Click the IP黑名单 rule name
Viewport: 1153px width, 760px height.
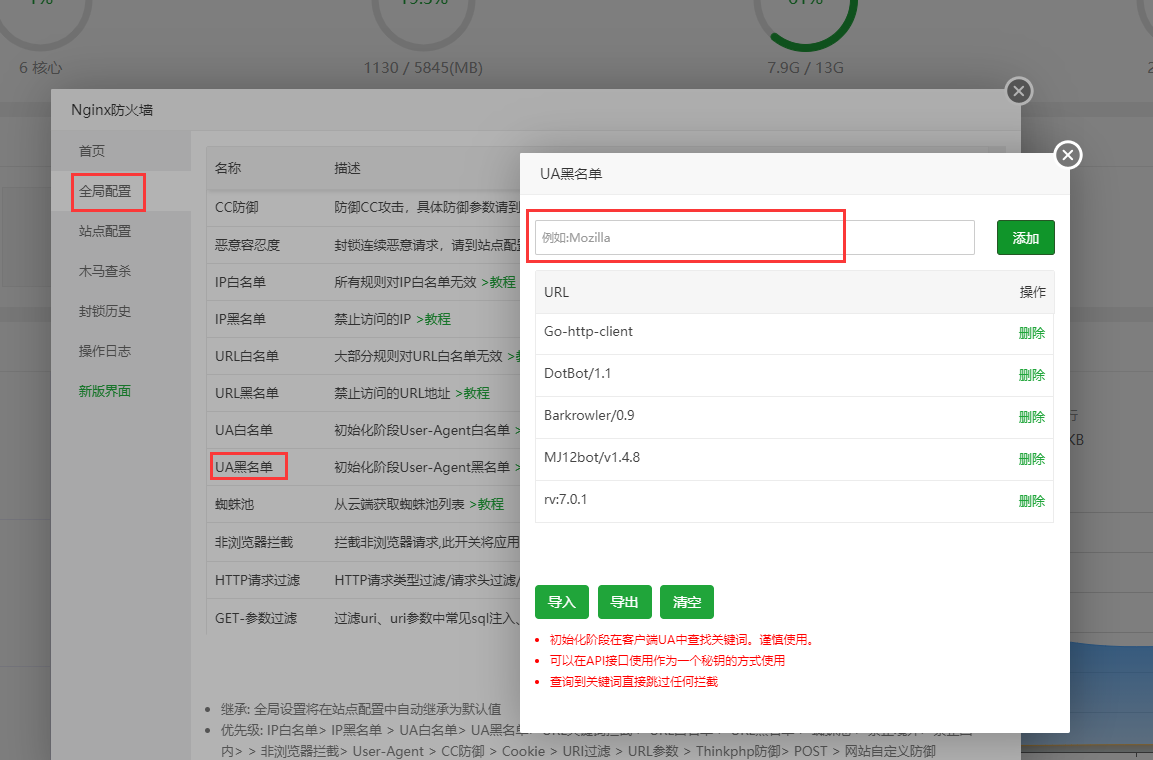pyautogui.click(x=240, y=319)
